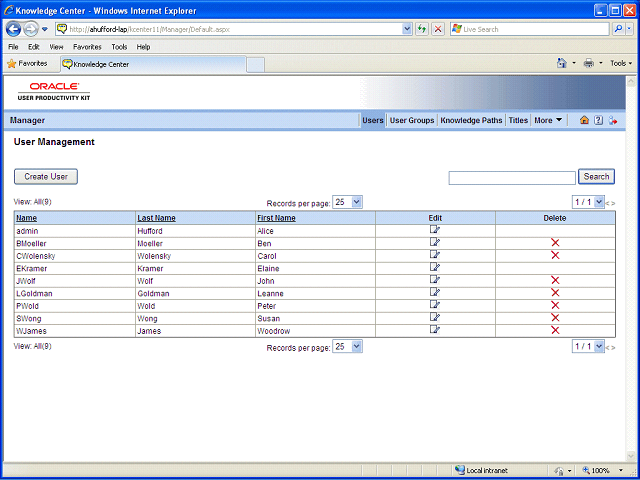Open the Tools menu in menu bar
This screenshot has width=640, height=480.
[x=119, y=47]
